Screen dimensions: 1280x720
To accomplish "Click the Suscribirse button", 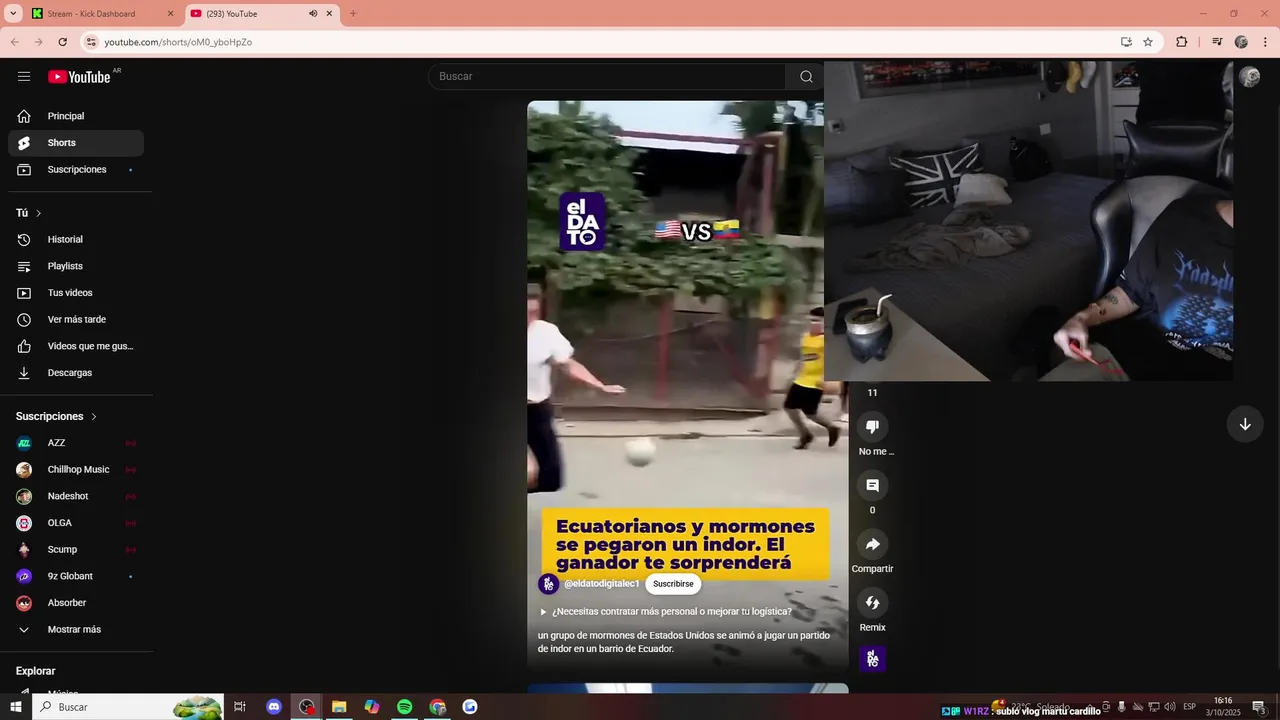I will tap(673, 584).
